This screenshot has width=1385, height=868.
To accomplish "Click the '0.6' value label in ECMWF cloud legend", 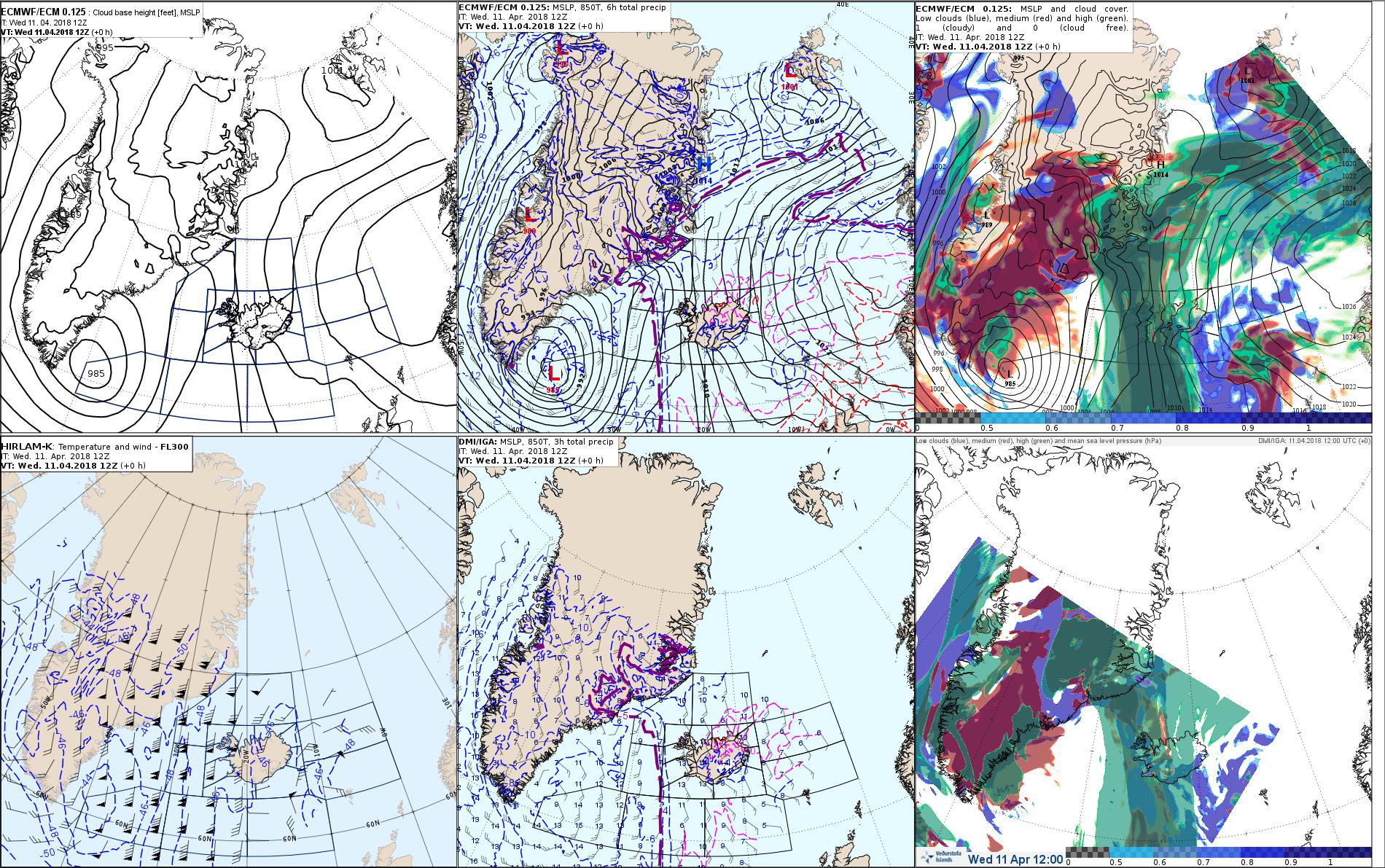I will click(1052, 428).
